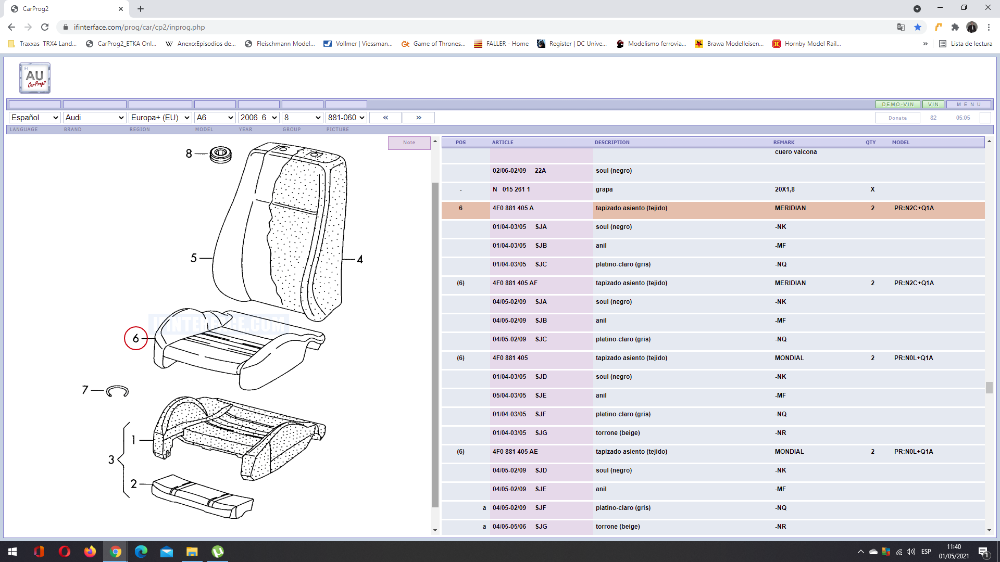Bookmark this page with the star icon
Screen dimensions: 1000x562
[918, 27]
